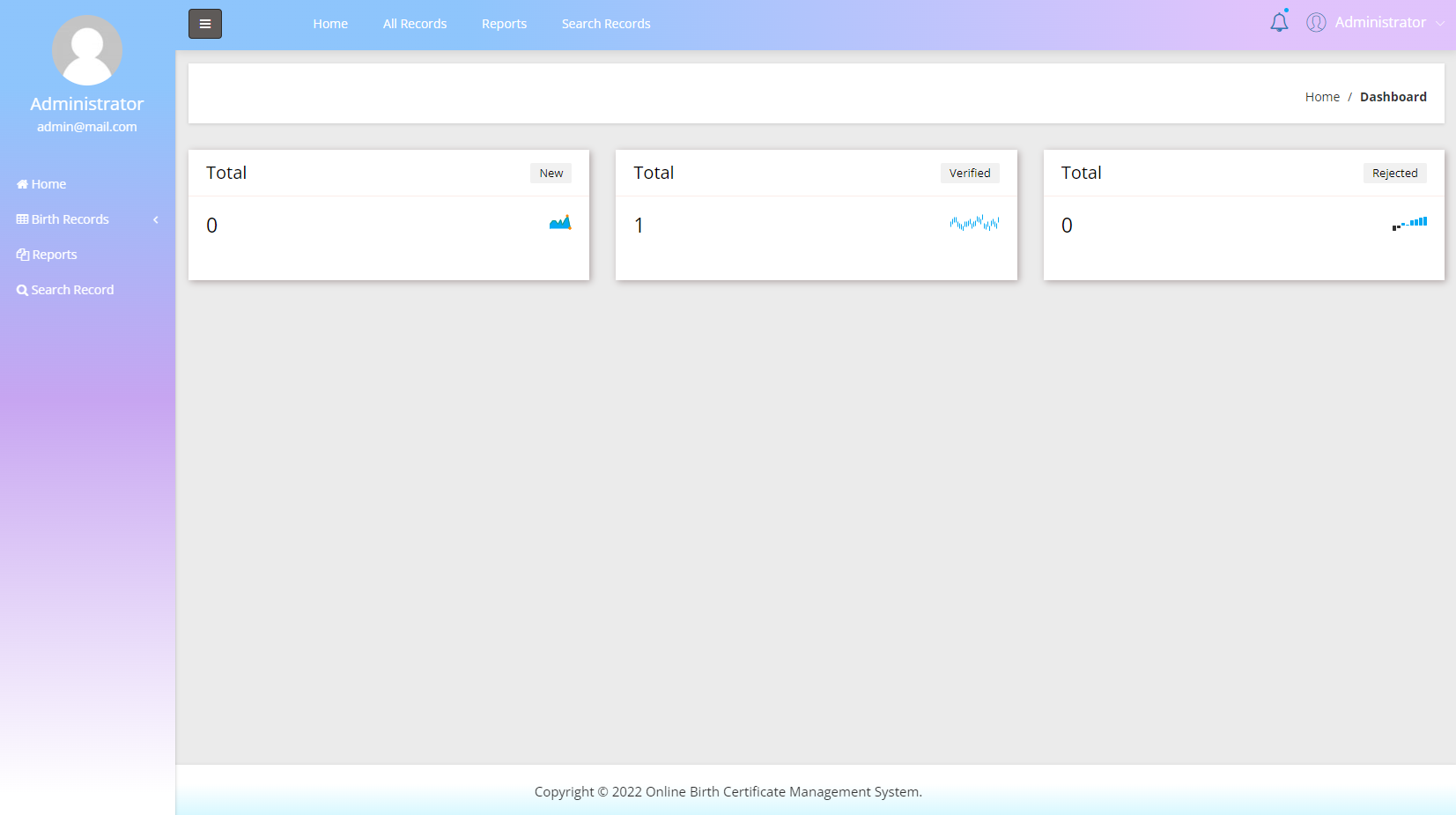Click the Rejected badge on third card
Image resolution: width=1456 pixels, height=815 pixels.
click(1395, 174)
